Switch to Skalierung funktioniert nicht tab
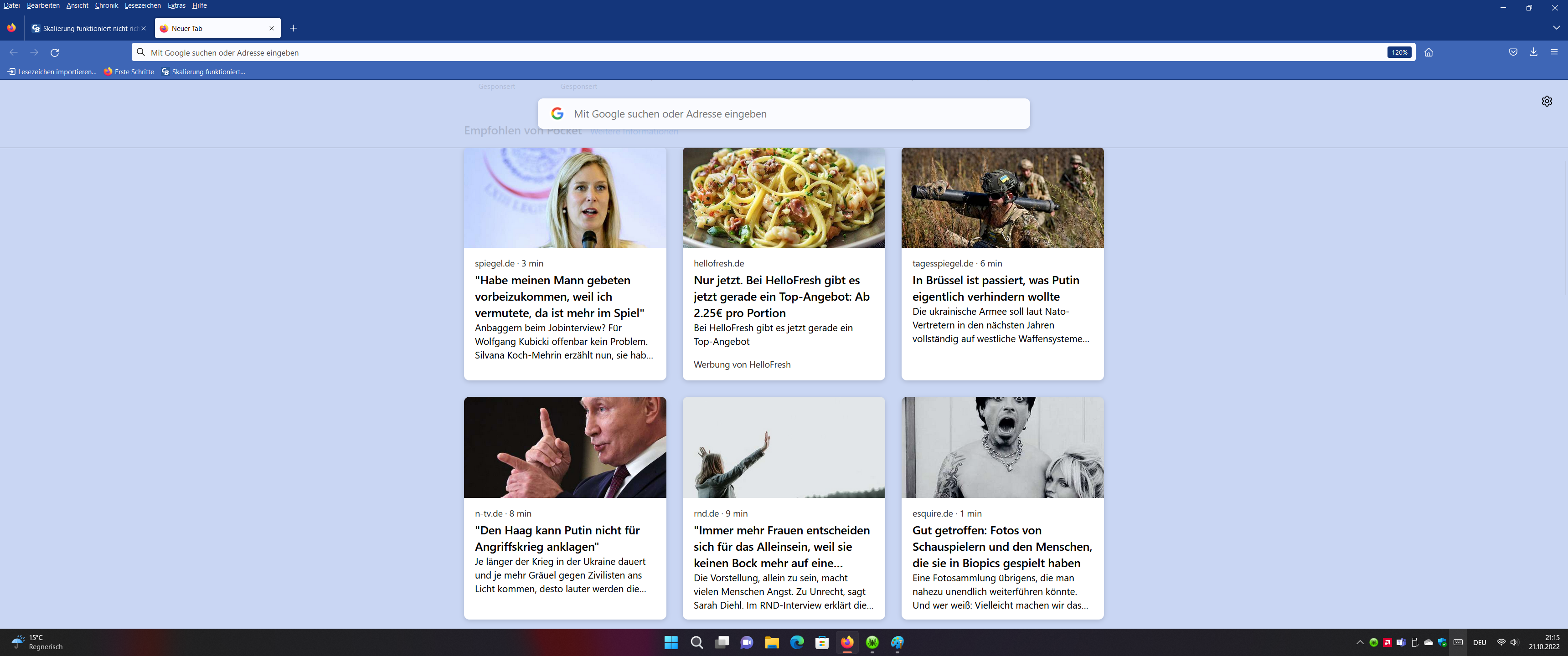The height and width of the screenshot is (656, 1568). [x=85, y=29]
